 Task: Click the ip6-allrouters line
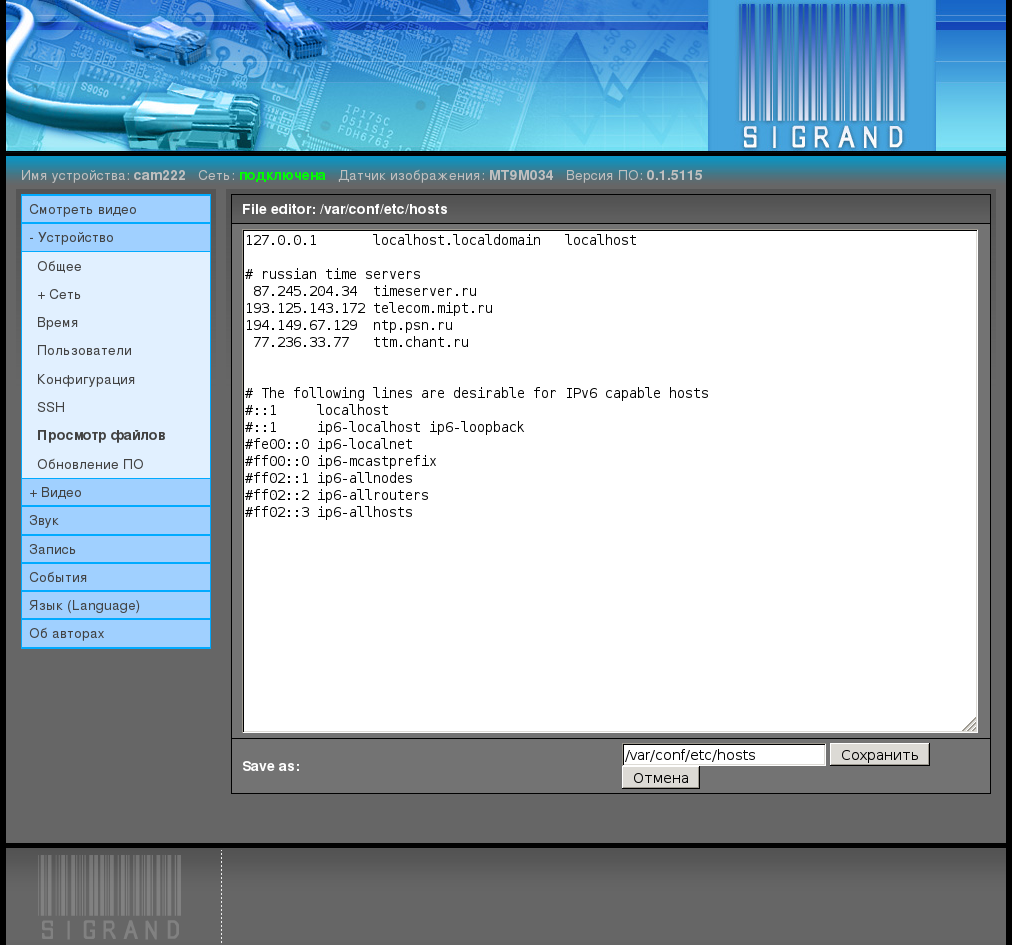tap(337, 495)
